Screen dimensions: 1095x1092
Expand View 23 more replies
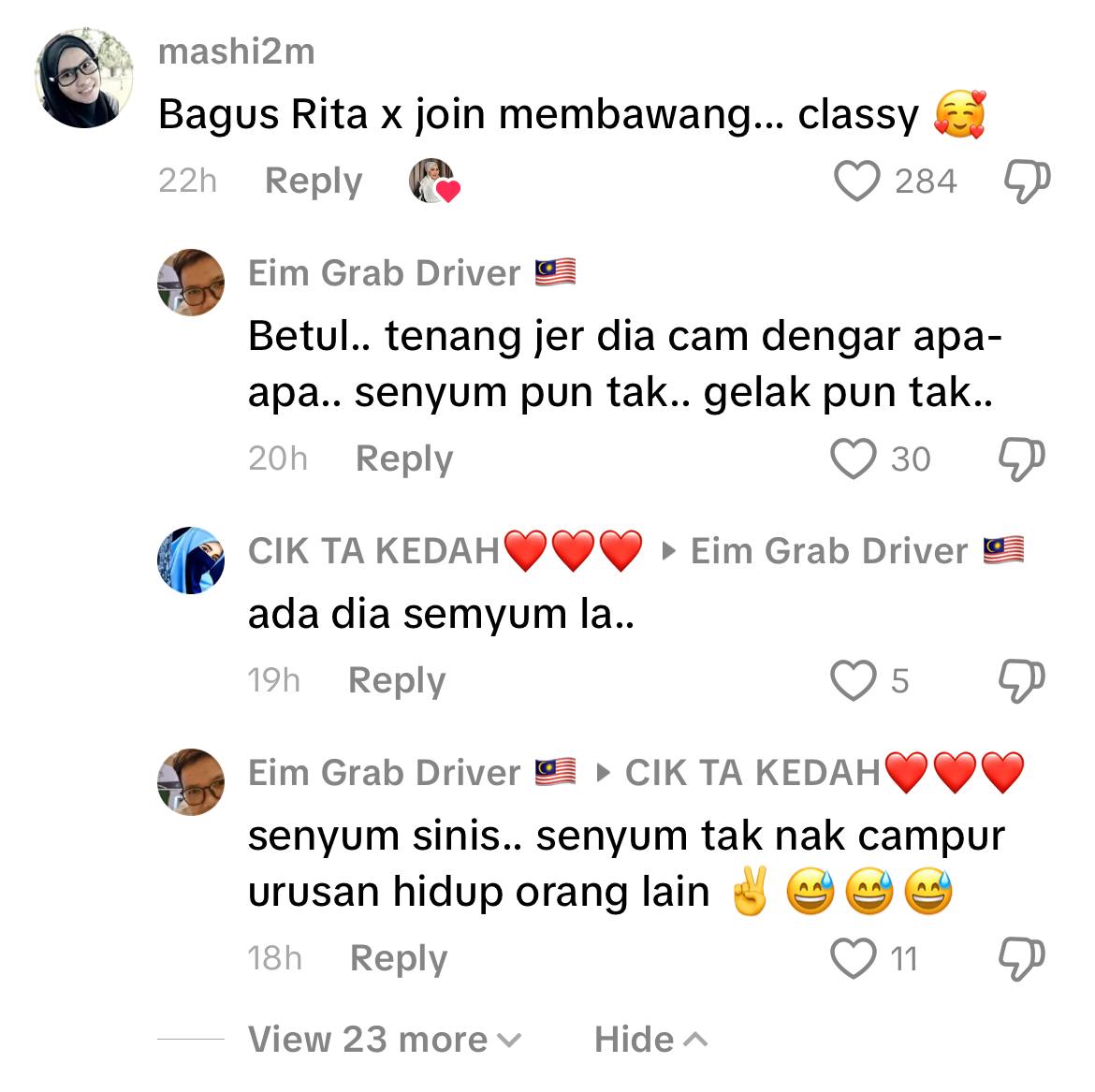[385, 1040]
